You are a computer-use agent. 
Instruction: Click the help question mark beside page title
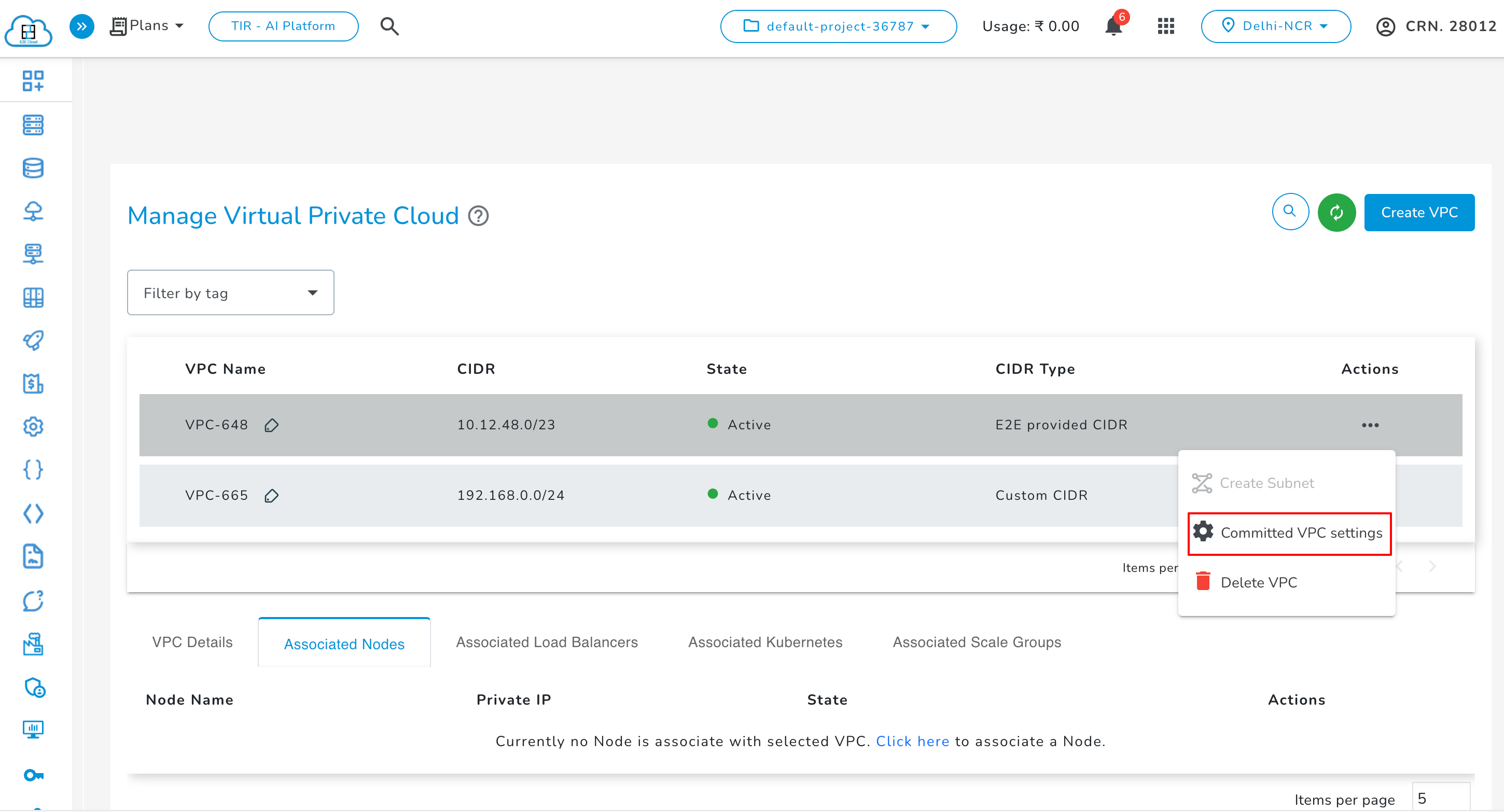478,216
